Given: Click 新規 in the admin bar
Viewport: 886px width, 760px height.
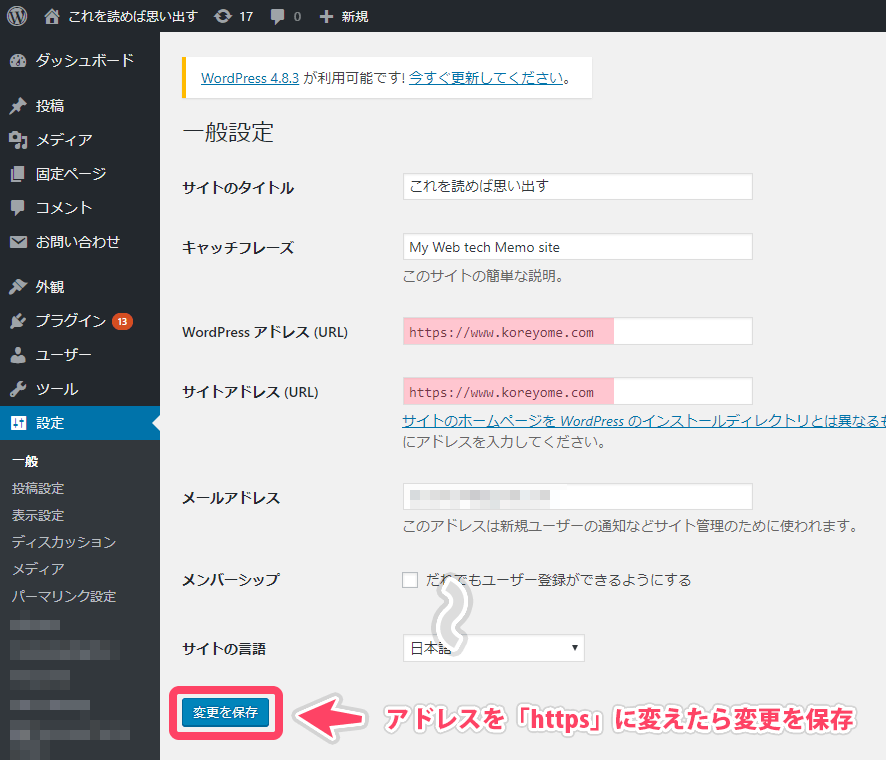Looking at the screenshot, I should click(355, 17).
